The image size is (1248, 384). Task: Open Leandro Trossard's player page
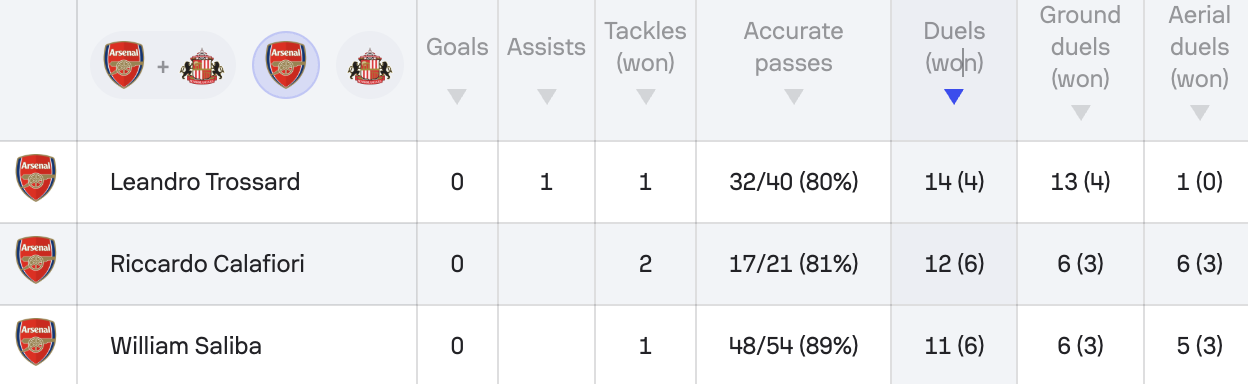coord(205,182)
